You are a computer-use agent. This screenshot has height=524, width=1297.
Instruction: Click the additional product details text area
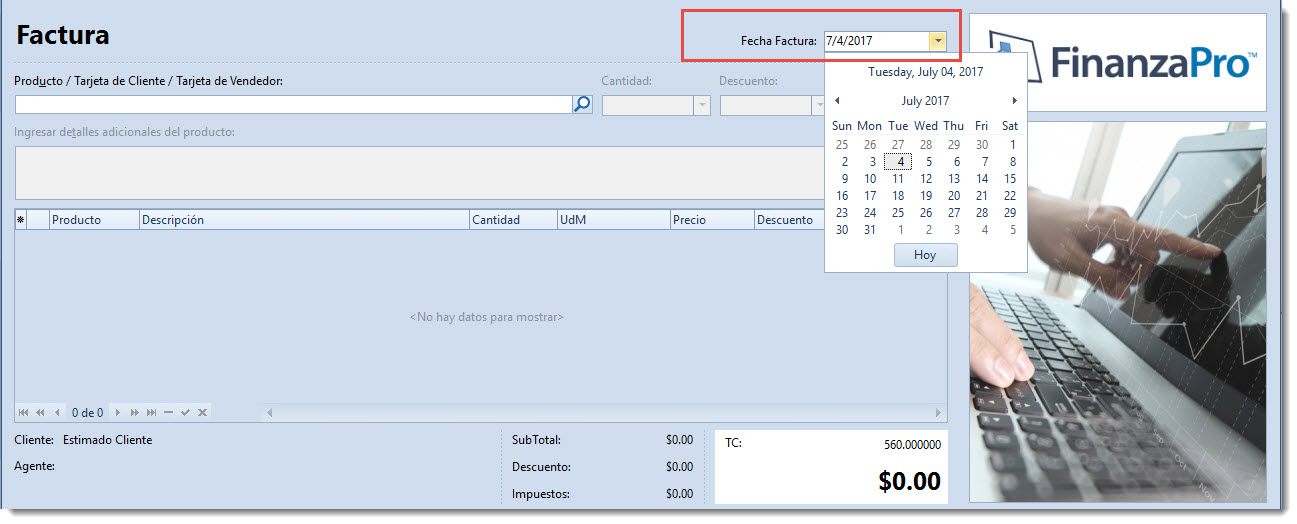point(420,172)
